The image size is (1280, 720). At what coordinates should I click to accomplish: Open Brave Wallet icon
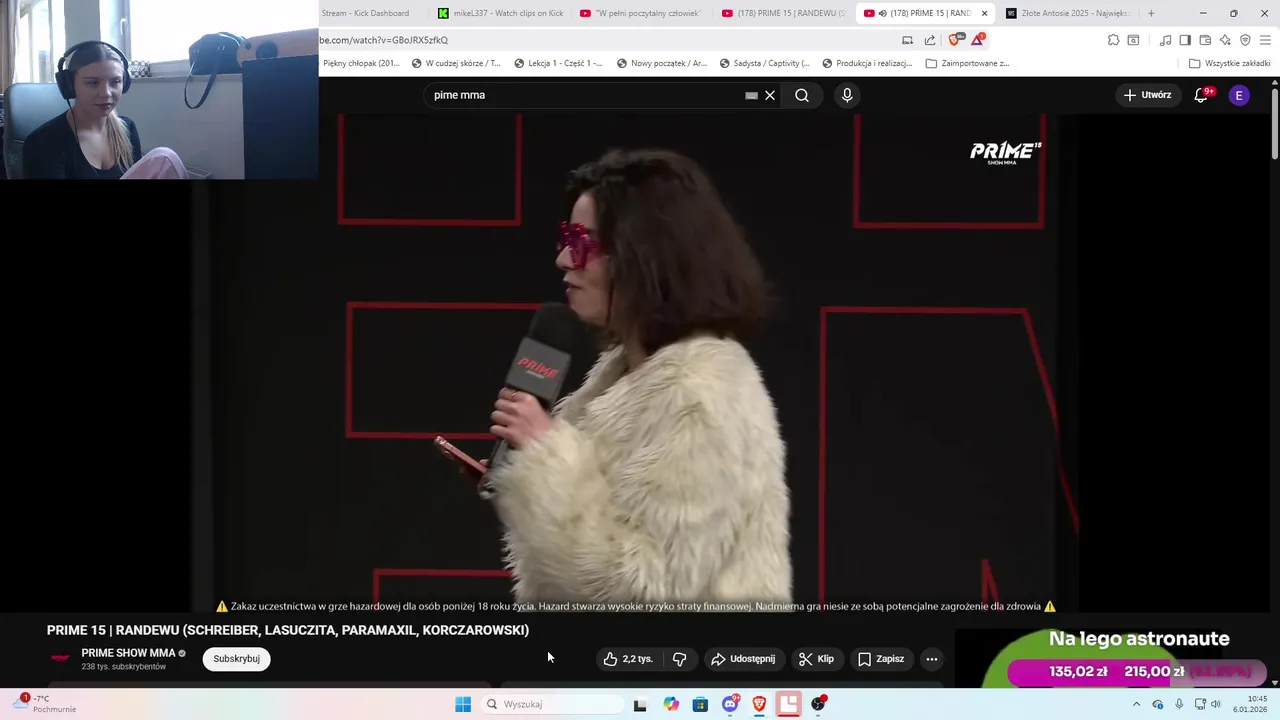point(1205,40)
